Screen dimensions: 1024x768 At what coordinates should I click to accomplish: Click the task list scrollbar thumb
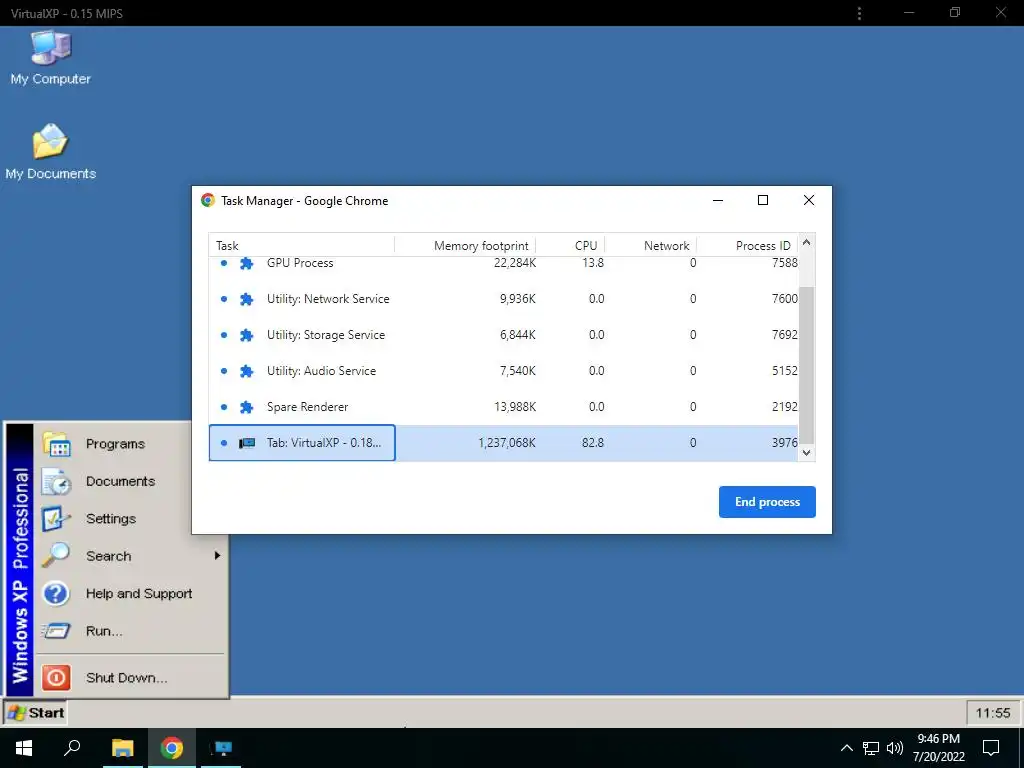pyautogui.click(x=807, y=364)
